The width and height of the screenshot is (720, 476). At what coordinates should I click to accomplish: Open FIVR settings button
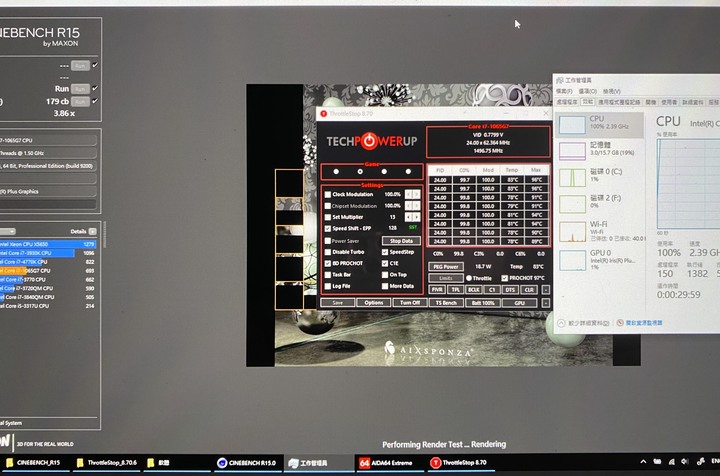(x=437, y=290)
